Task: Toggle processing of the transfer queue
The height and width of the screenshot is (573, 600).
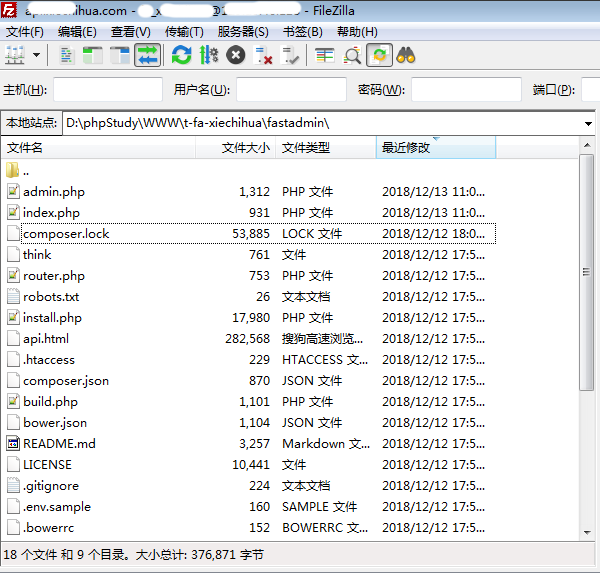Action: (x=209, y=55)
